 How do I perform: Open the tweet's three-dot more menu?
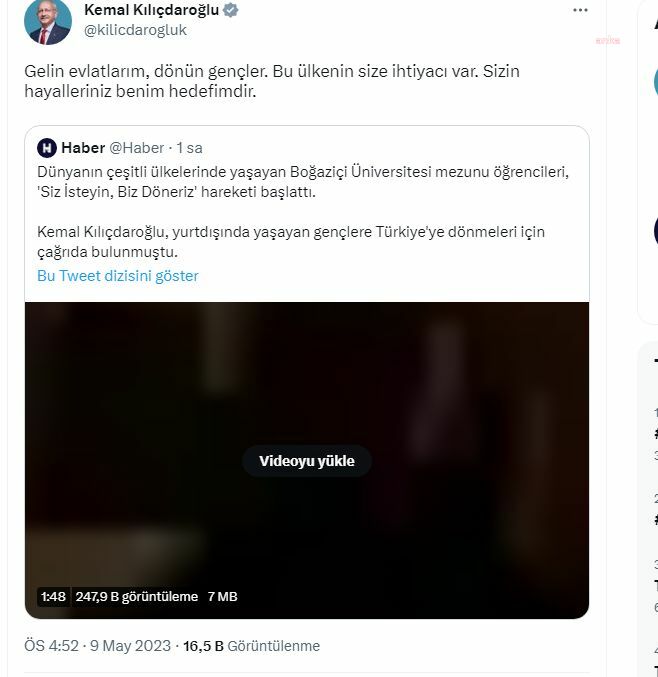580,10
